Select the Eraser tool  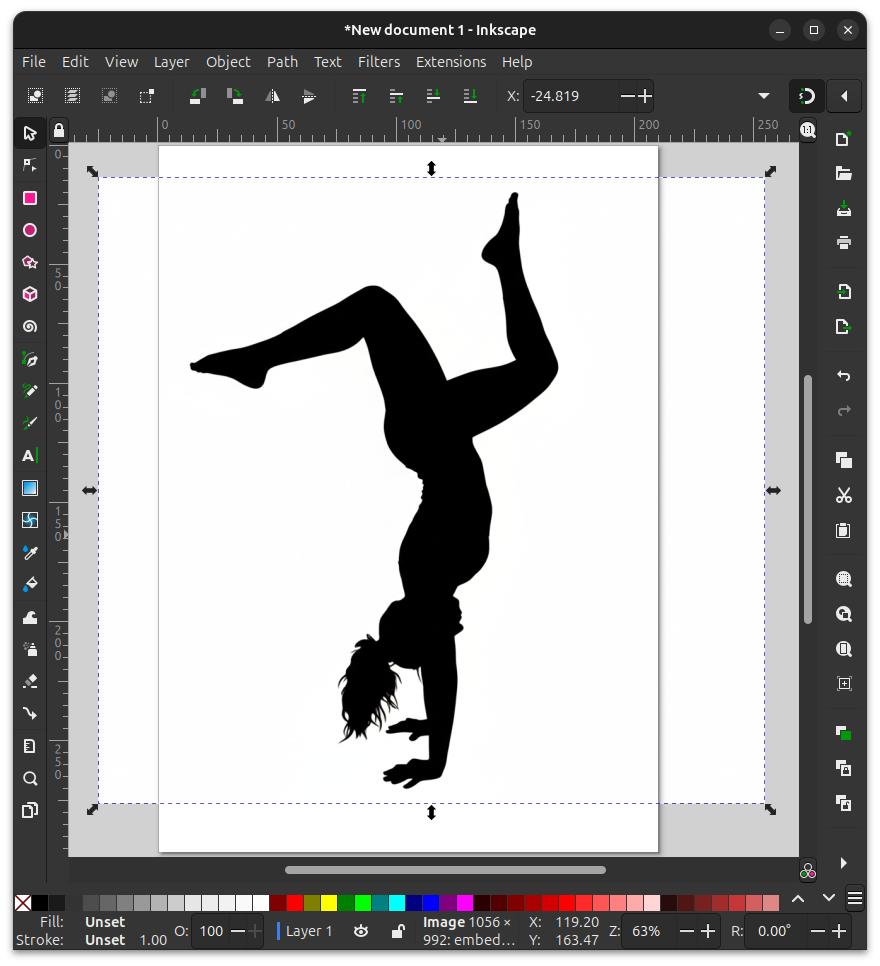point(30,681)
